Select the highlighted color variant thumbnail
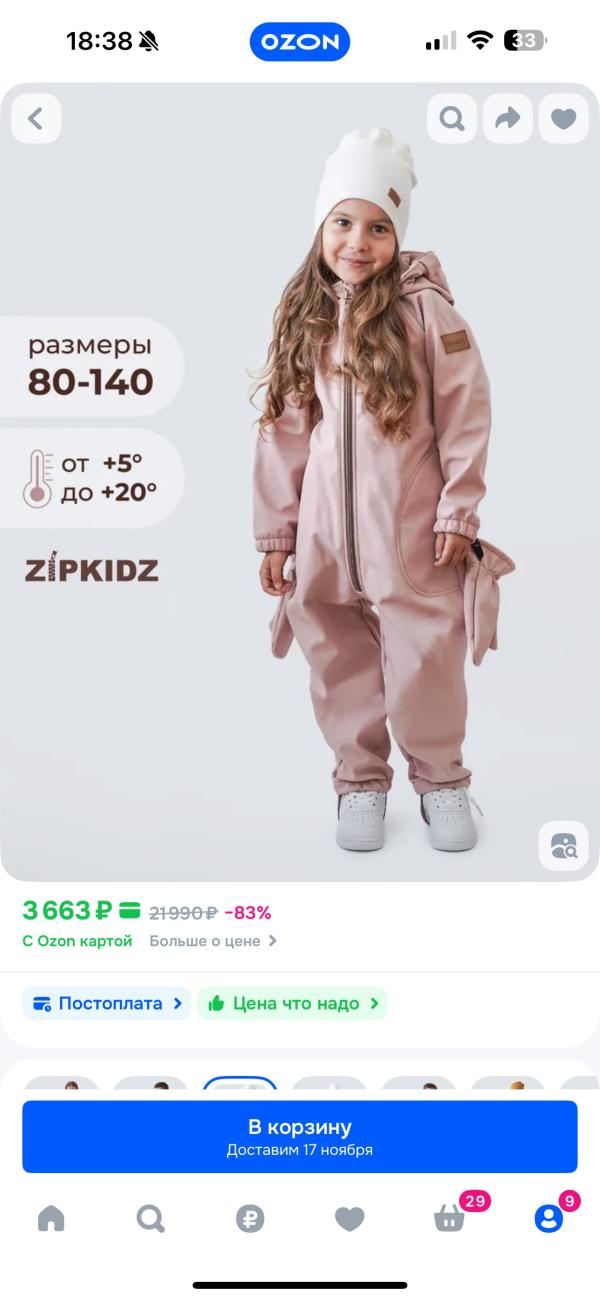The image size is (600, 1300). [x=240, y=1088]
